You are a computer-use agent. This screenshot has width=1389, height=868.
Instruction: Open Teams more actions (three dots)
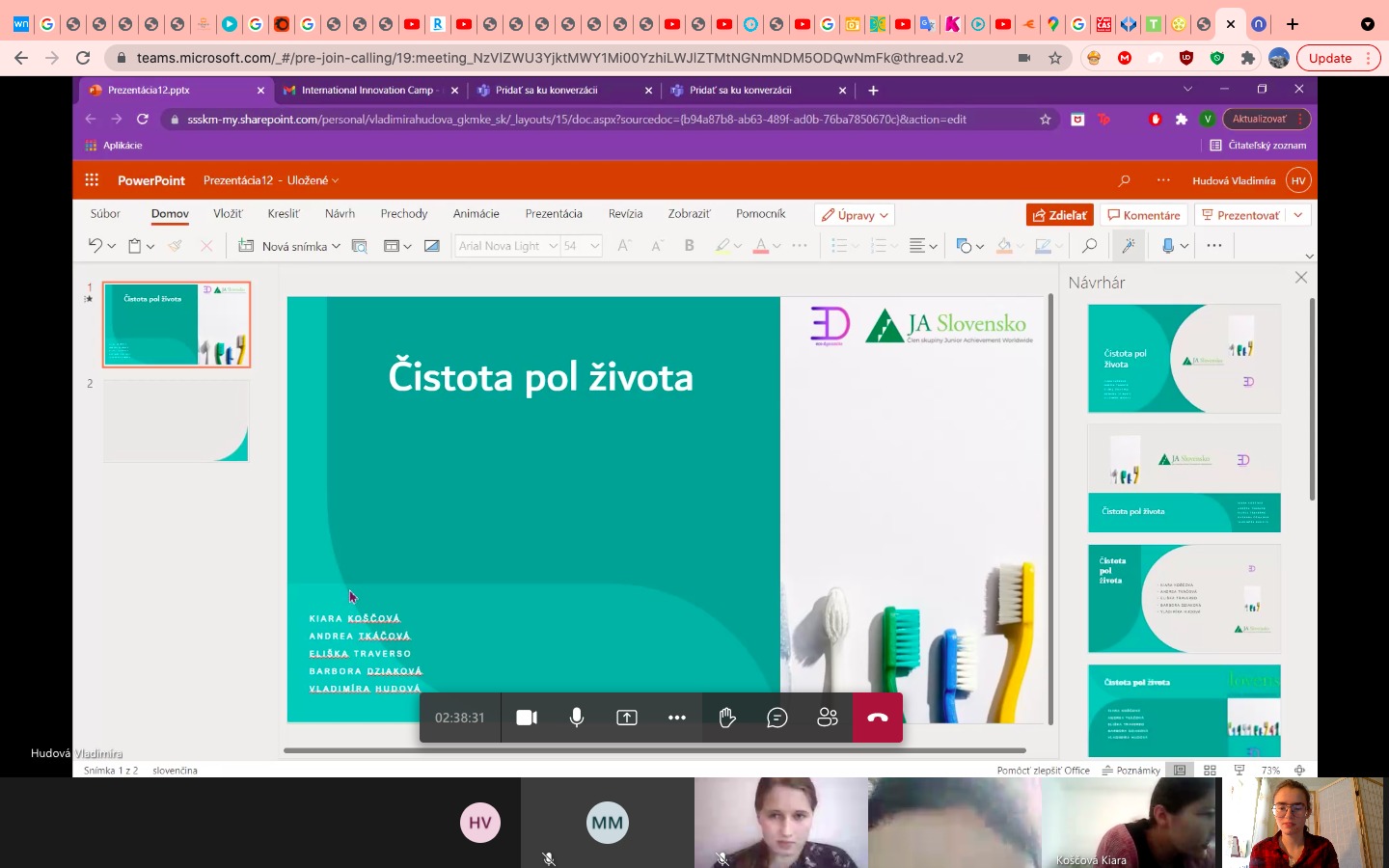677,718
